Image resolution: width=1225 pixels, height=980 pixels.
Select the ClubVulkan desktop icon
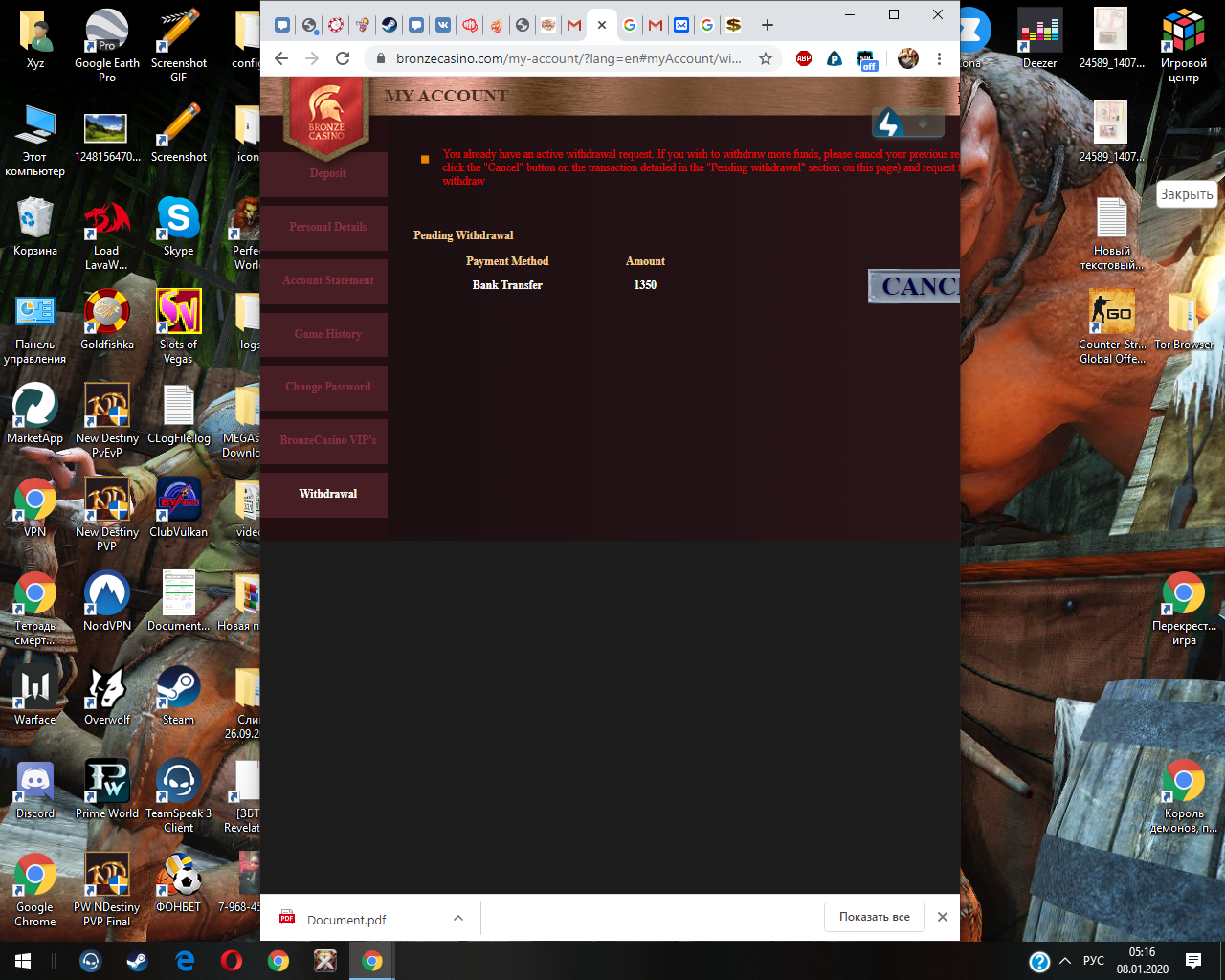[x=179, y=508]
